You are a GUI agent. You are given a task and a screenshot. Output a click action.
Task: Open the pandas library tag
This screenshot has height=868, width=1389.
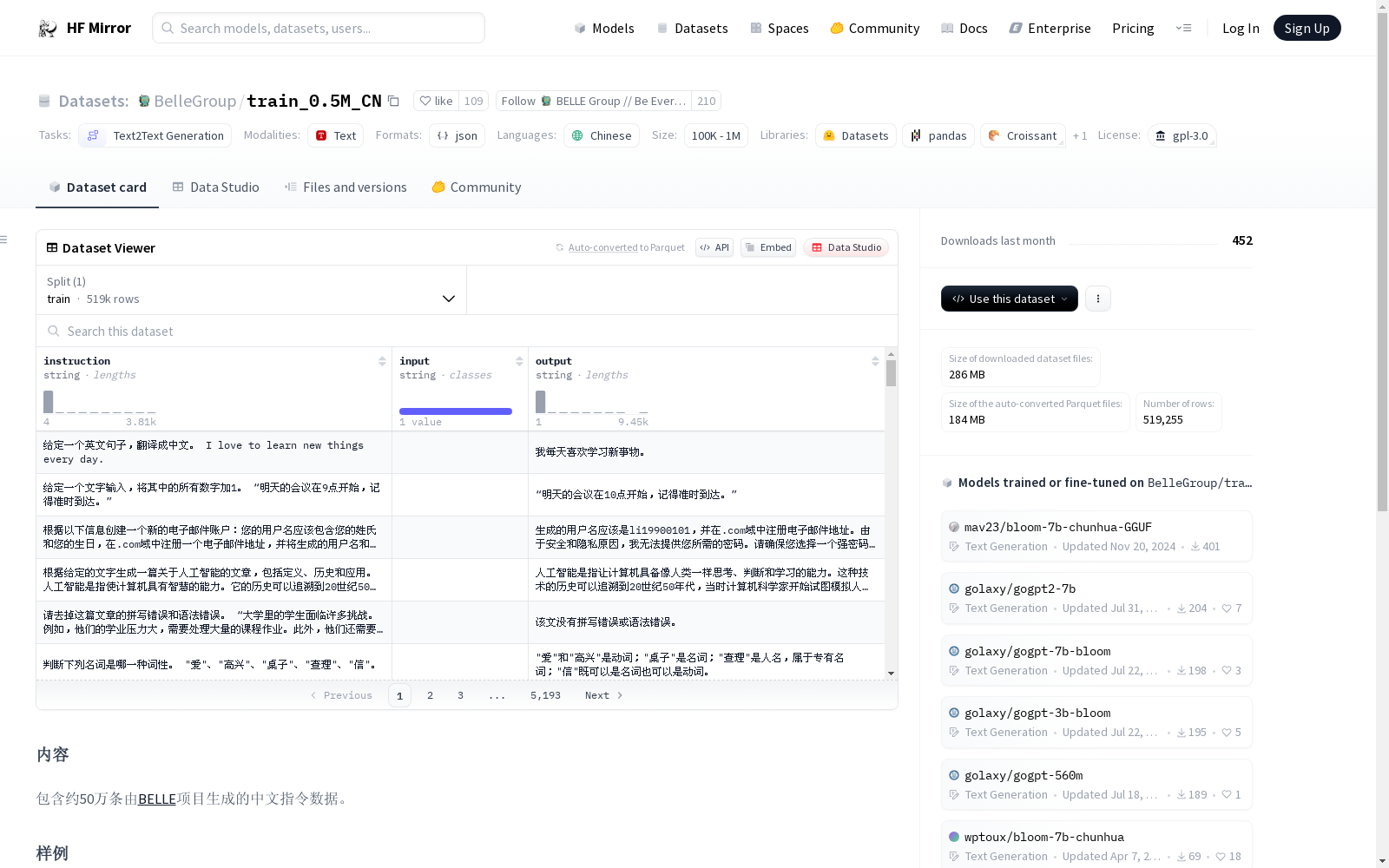pyautogui.click(x=938, y=135)
